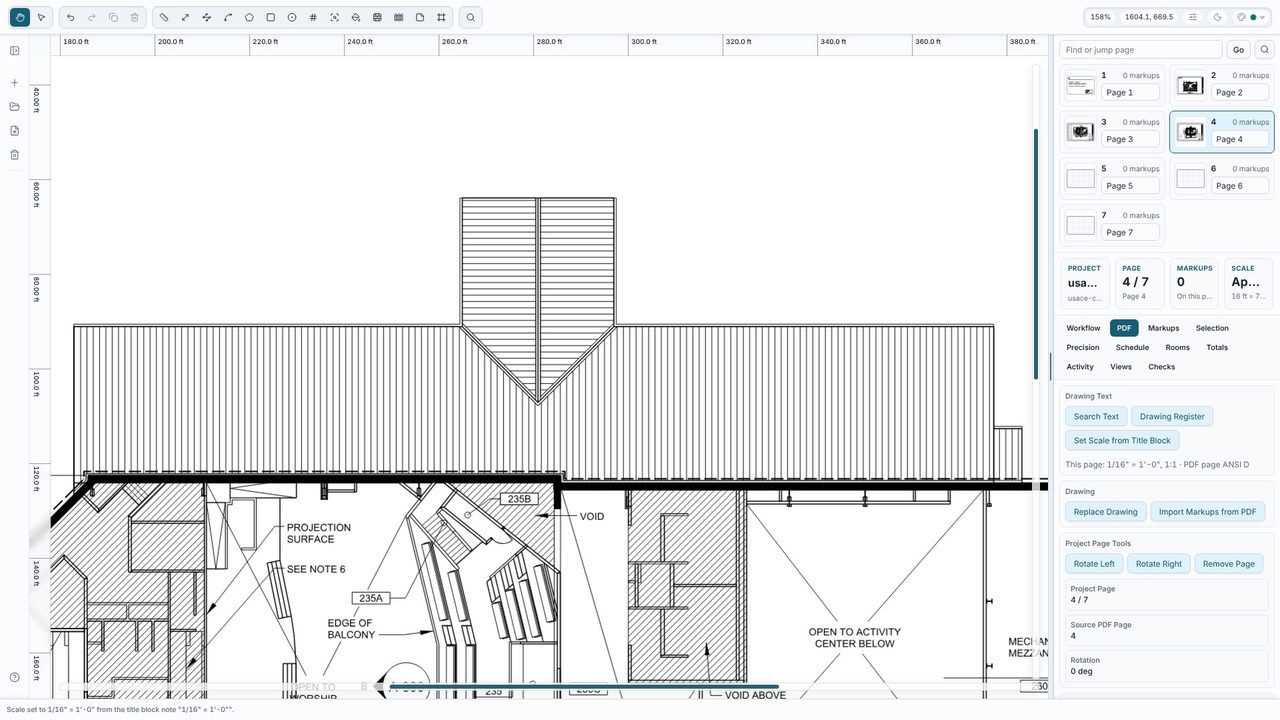The image size is (1280, 720).
Task: Open the sliders settings icon
Action: 1193,17
